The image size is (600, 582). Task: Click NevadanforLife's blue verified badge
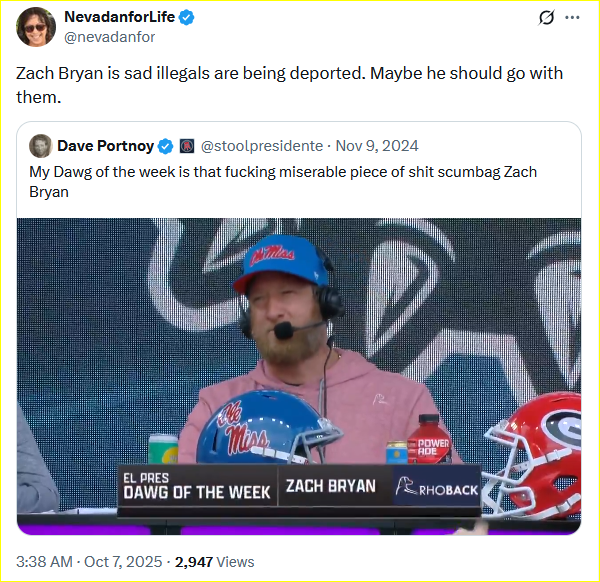(187, 19)
